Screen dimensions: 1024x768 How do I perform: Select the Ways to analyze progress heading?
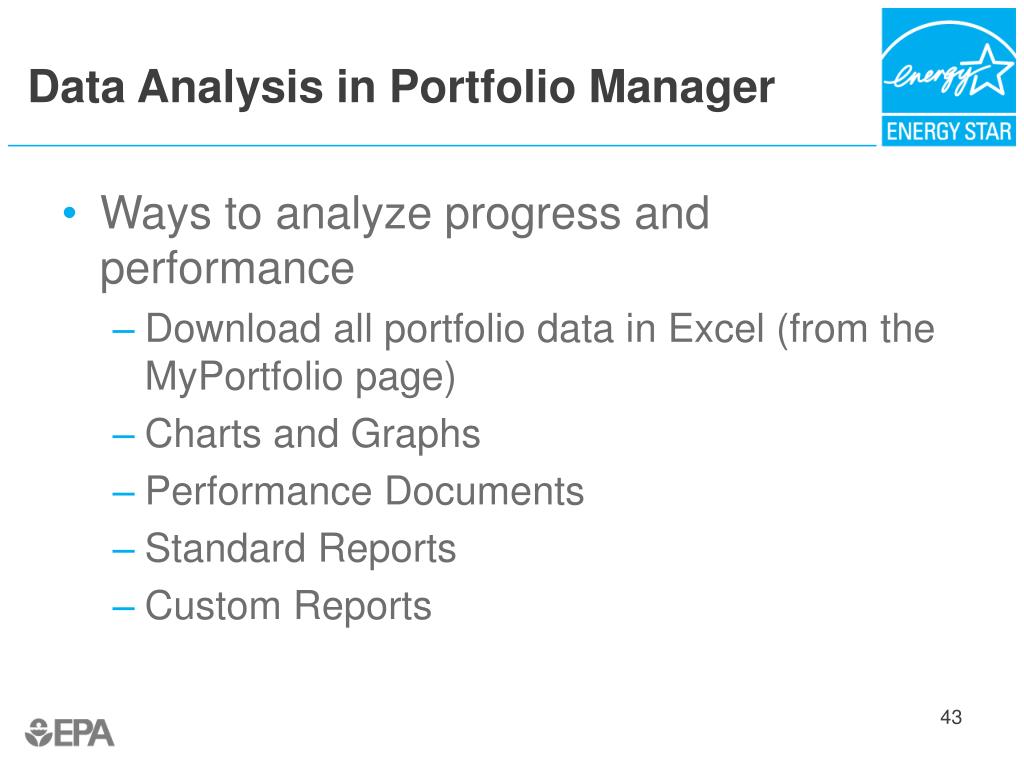(404, 240)
